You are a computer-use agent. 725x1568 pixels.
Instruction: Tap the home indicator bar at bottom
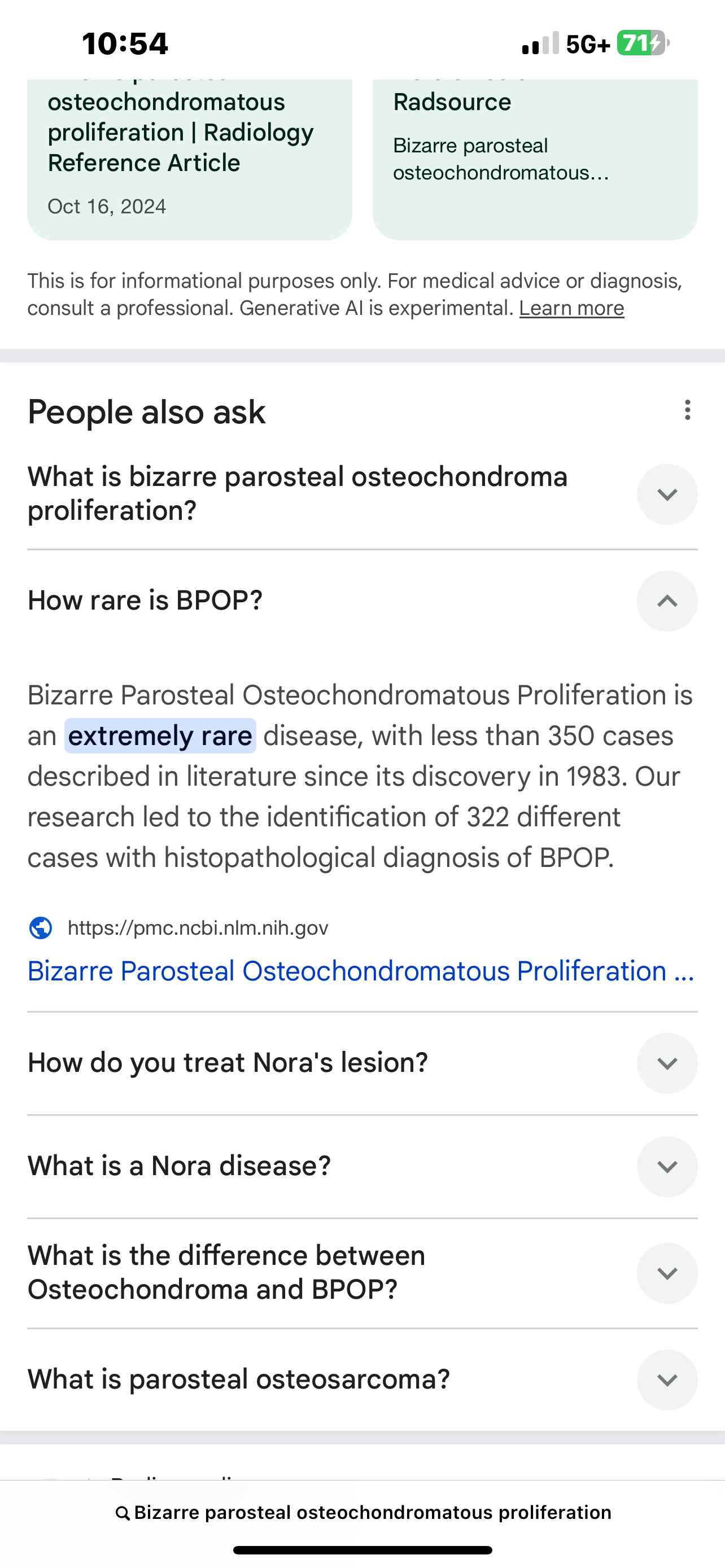click(x=362, y=1550)
